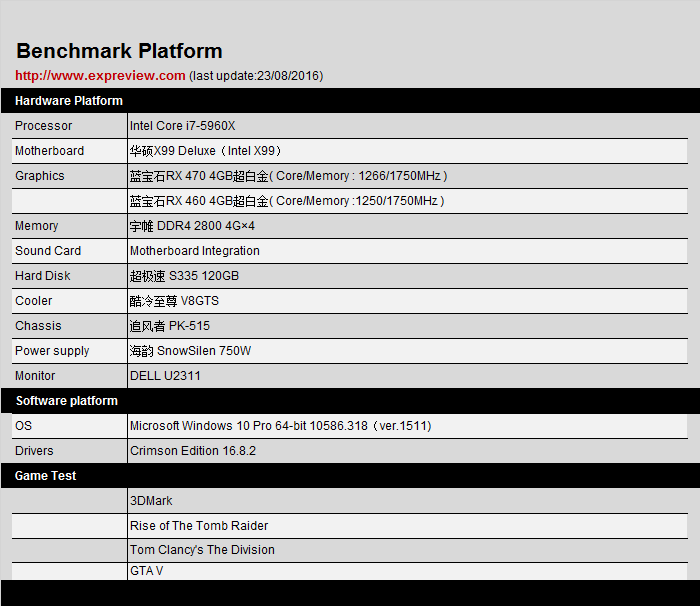
Task: Click the Drivers label cell
Action: tap(70, 451)
